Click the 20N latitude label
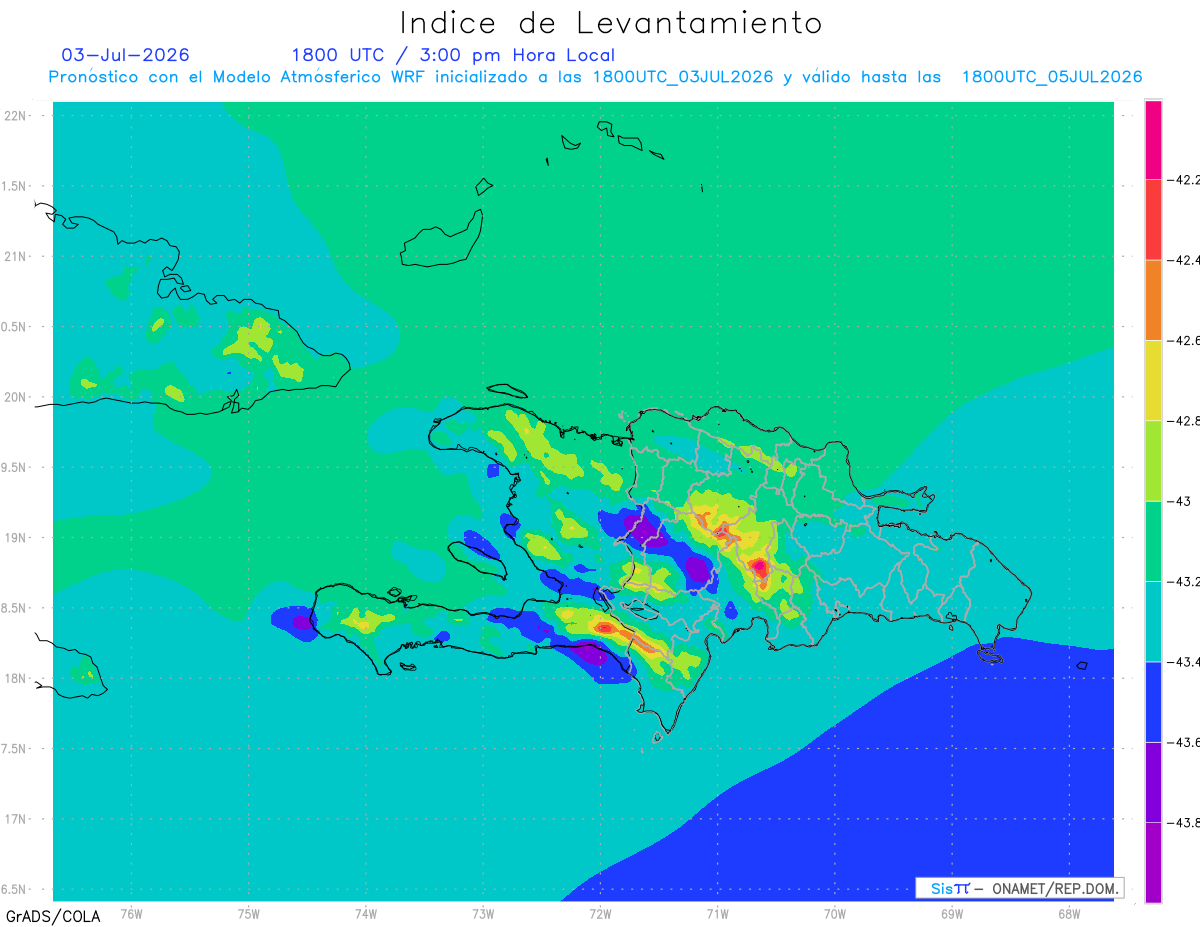Viewport: 1200px width, 927px height. (x=16, y=397)
